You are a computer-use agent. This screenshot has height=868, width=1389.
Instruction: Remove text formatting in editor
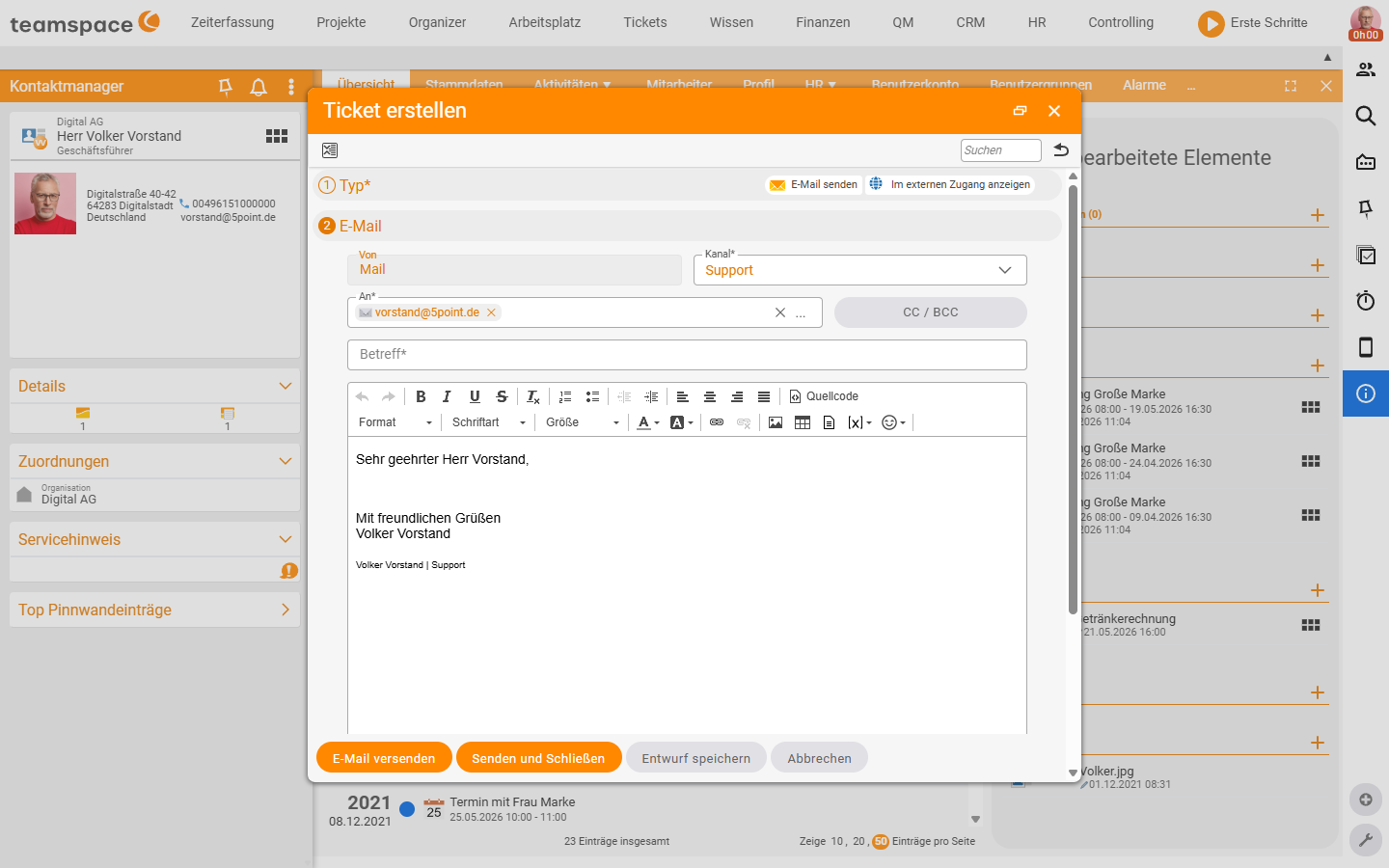[532, 396]
